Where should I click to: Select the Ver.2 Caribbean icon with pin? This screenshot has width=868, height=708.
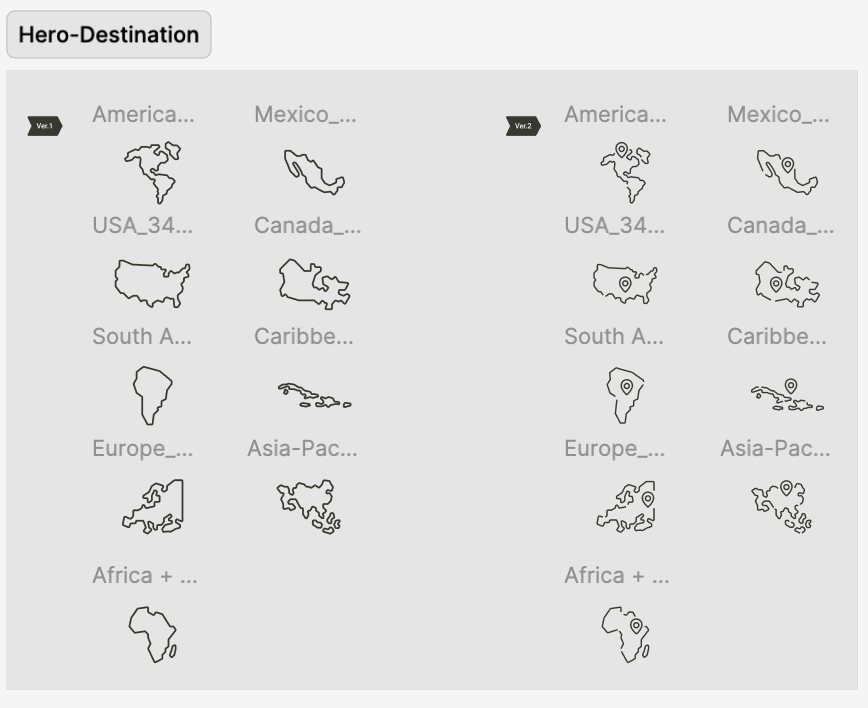[x=787, y=395]
